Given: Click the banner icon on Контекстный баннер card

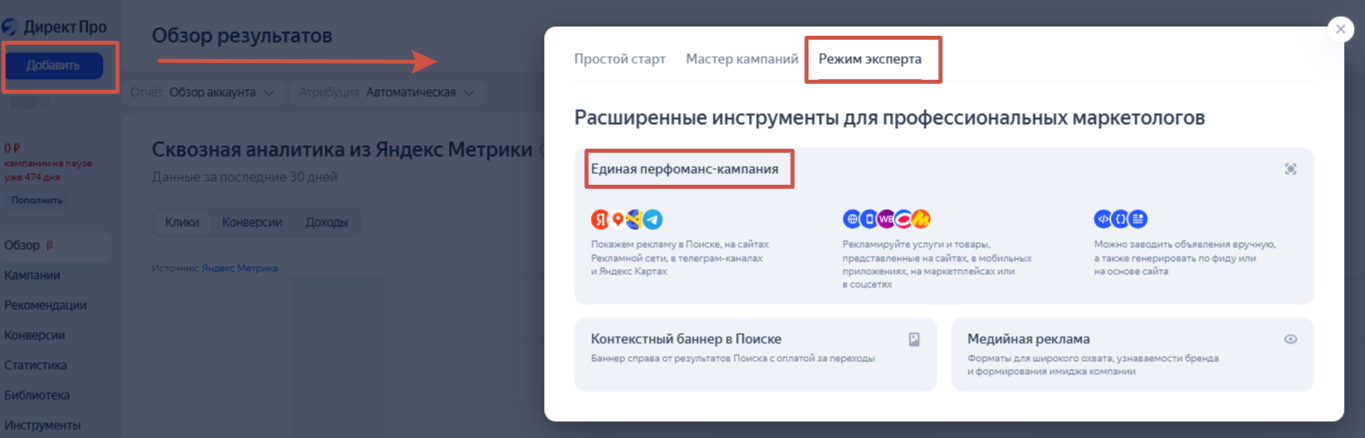Looking at the screenshot, I should click(914, 339).
